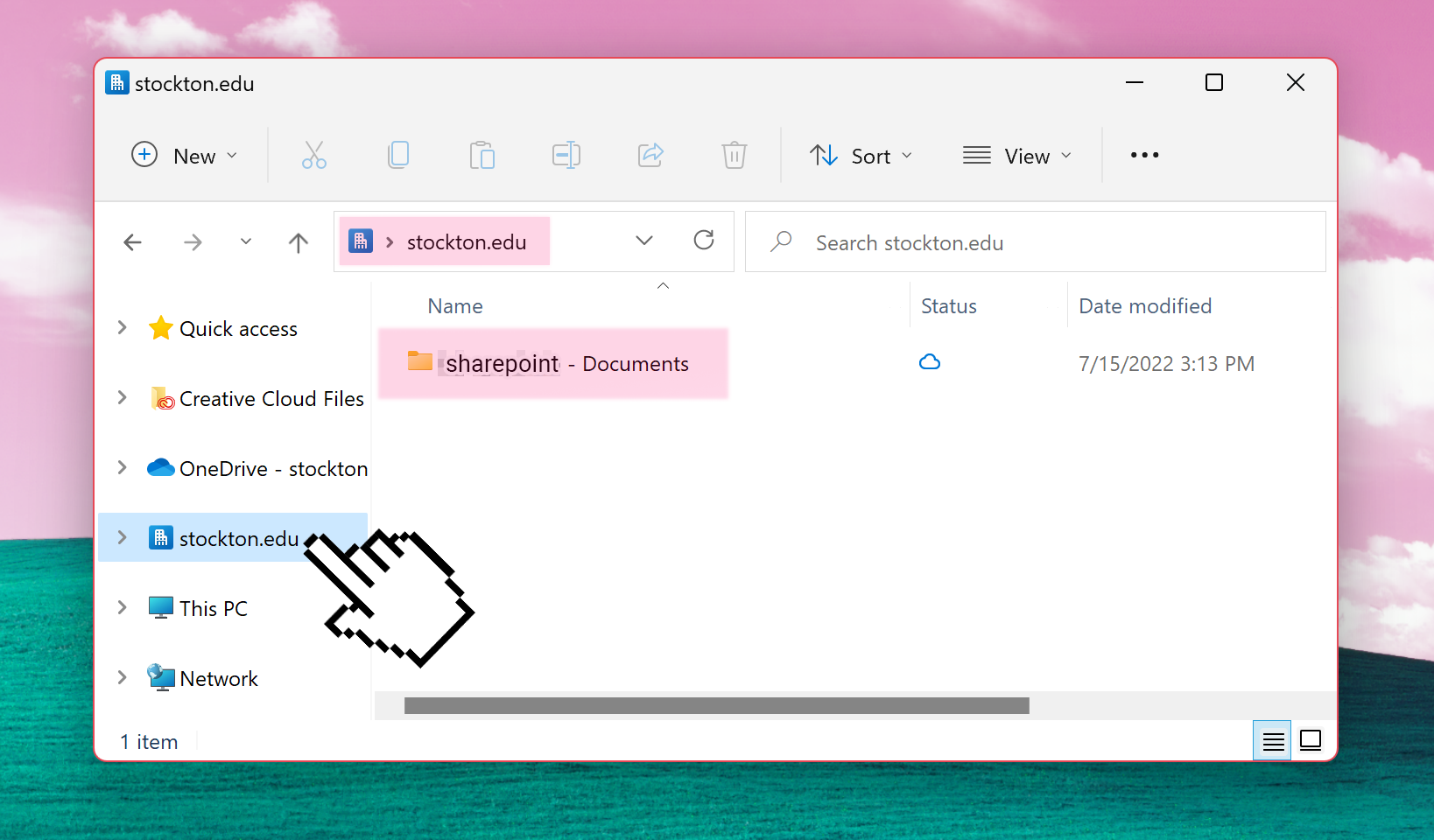Go up one folder level arrow
Viewport: 1434px width, 840px height.
[299, 242]
